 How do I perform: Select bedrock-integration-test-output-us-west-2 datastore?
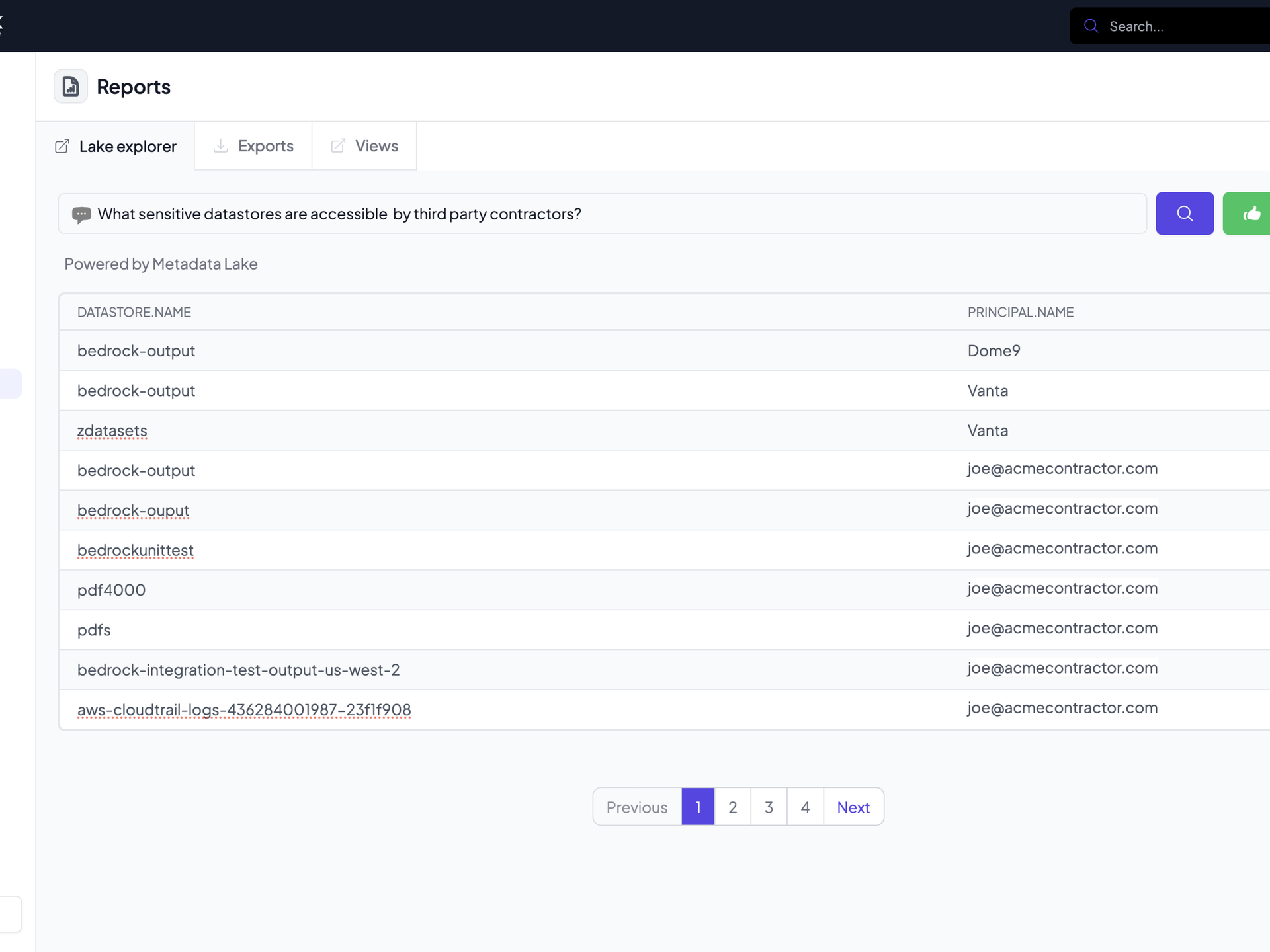[239, 670]
